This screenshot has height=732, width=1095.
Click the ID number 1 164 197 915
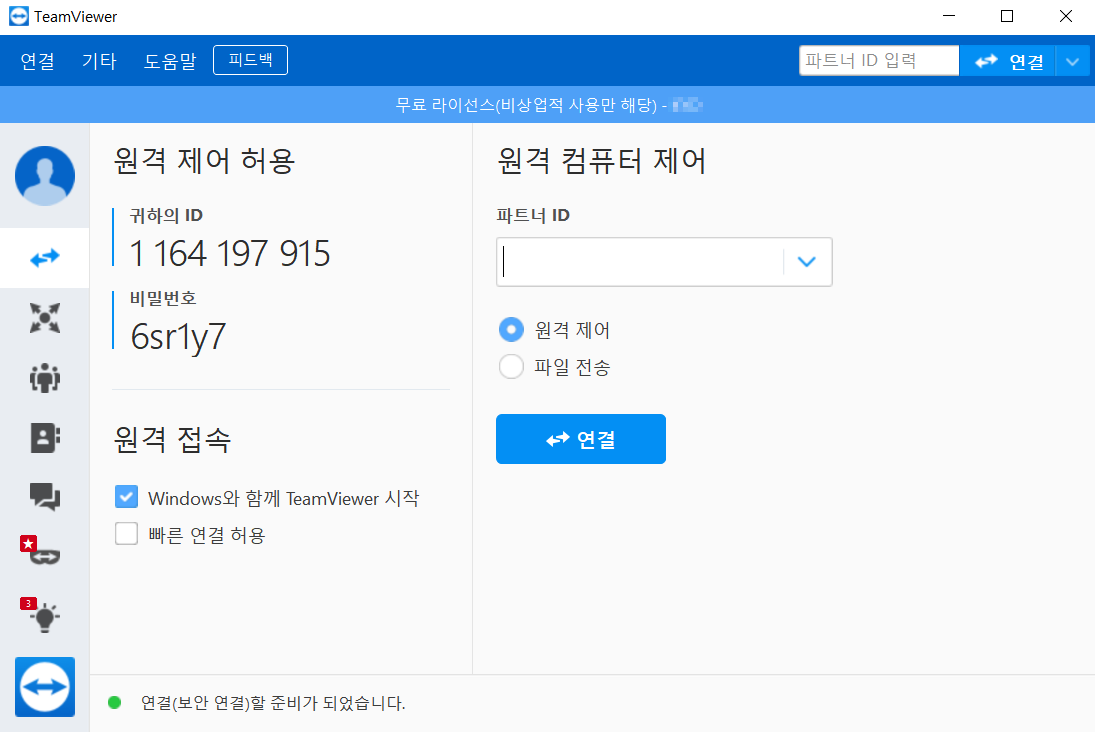pyautogui.click(x=230, y=254)
